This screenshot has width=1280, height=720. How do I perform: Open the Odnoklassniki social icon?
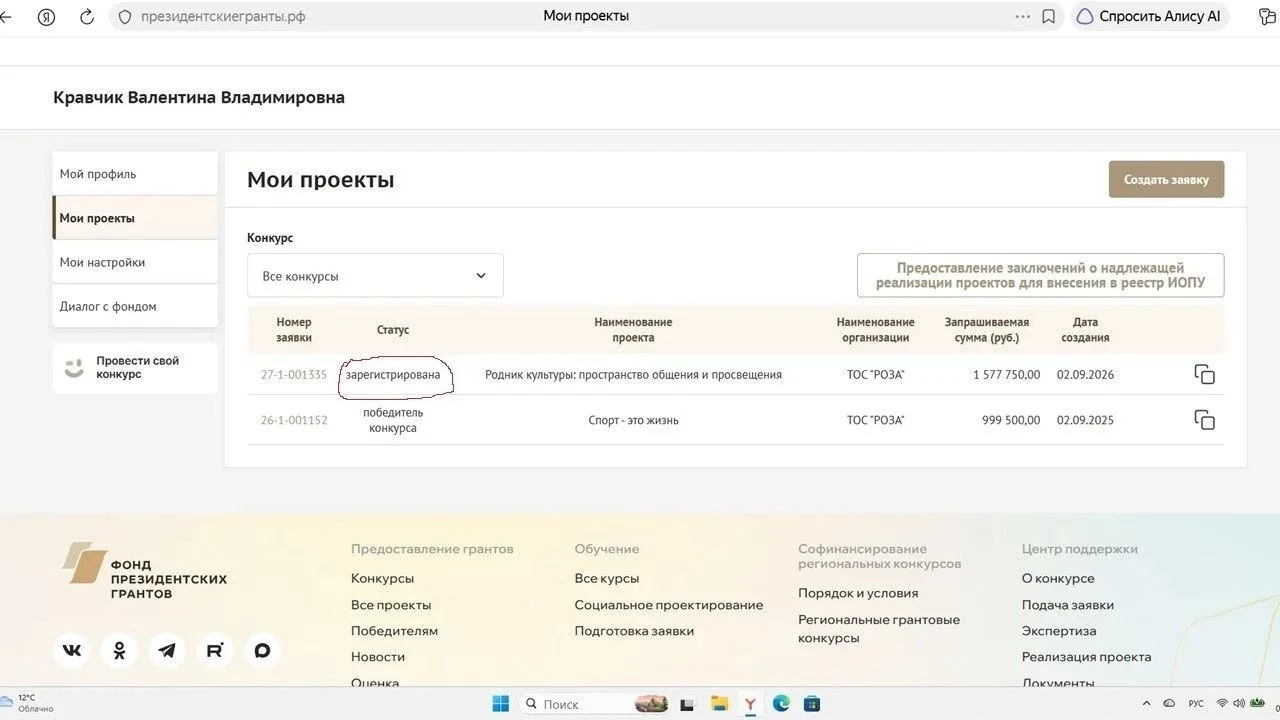coord(119,651)
